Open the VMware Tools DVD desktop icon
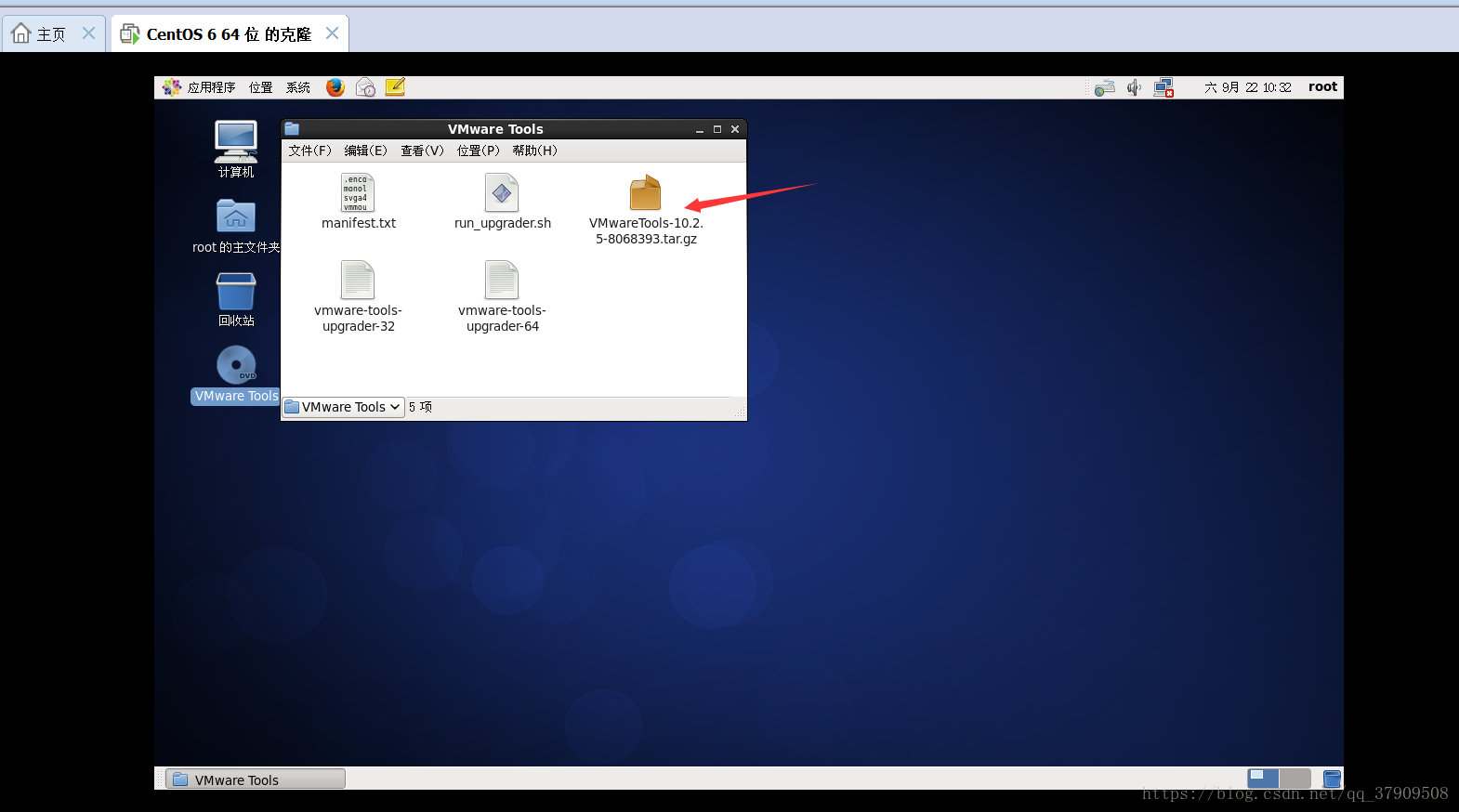This screenshot has width=1459, height=812. pos(236,364)
